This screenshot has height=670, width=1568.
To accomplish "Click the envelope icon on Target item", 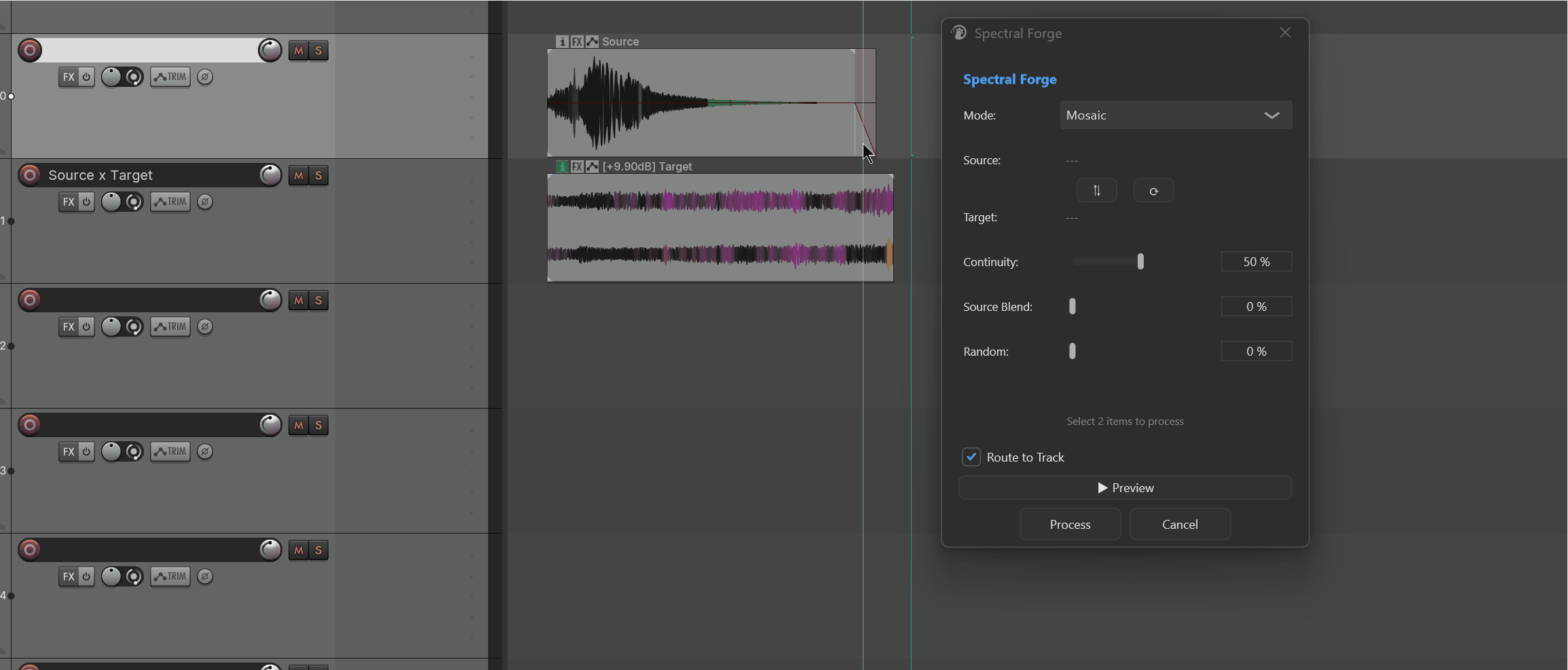I will pyautogui.click(x=593, y=166).
